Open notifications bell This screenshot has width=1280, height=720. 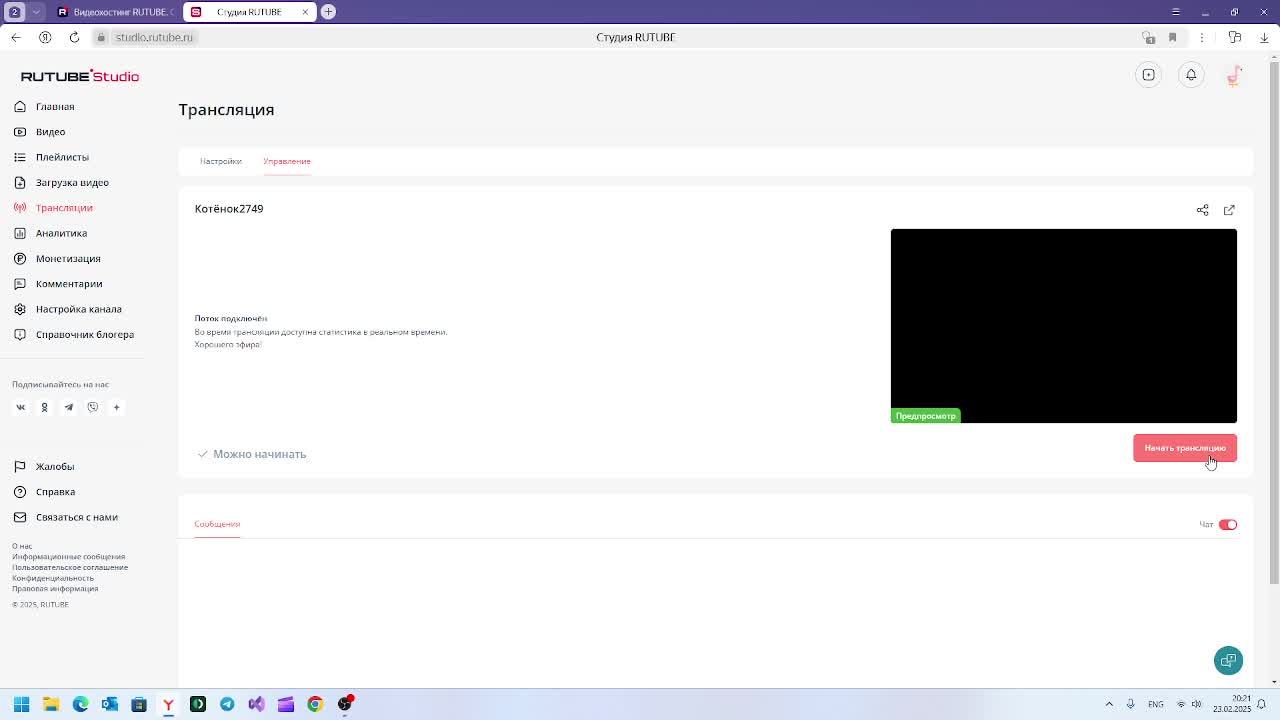(1191, 75)
